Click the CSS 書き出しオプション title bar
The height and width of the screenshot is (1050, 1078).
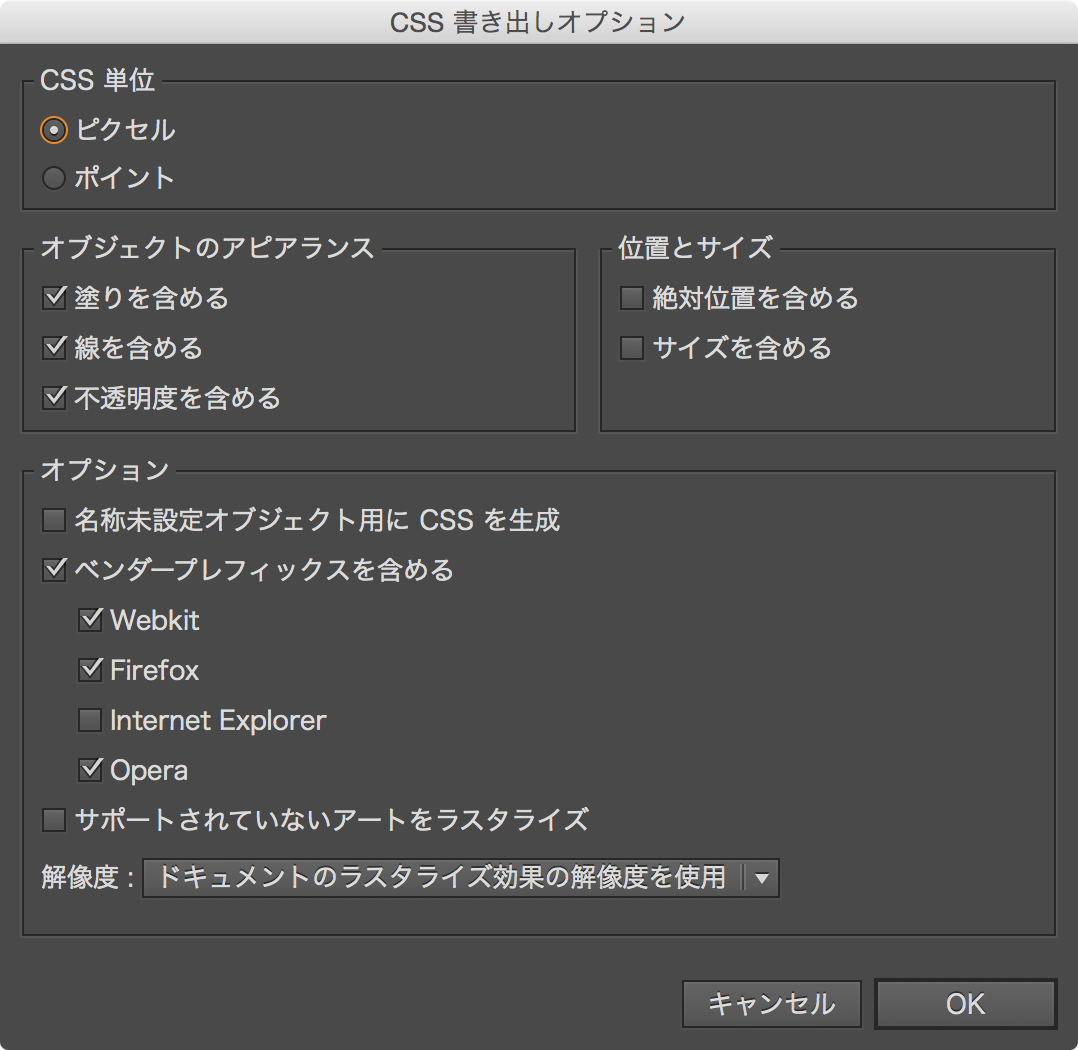(539, 20)
